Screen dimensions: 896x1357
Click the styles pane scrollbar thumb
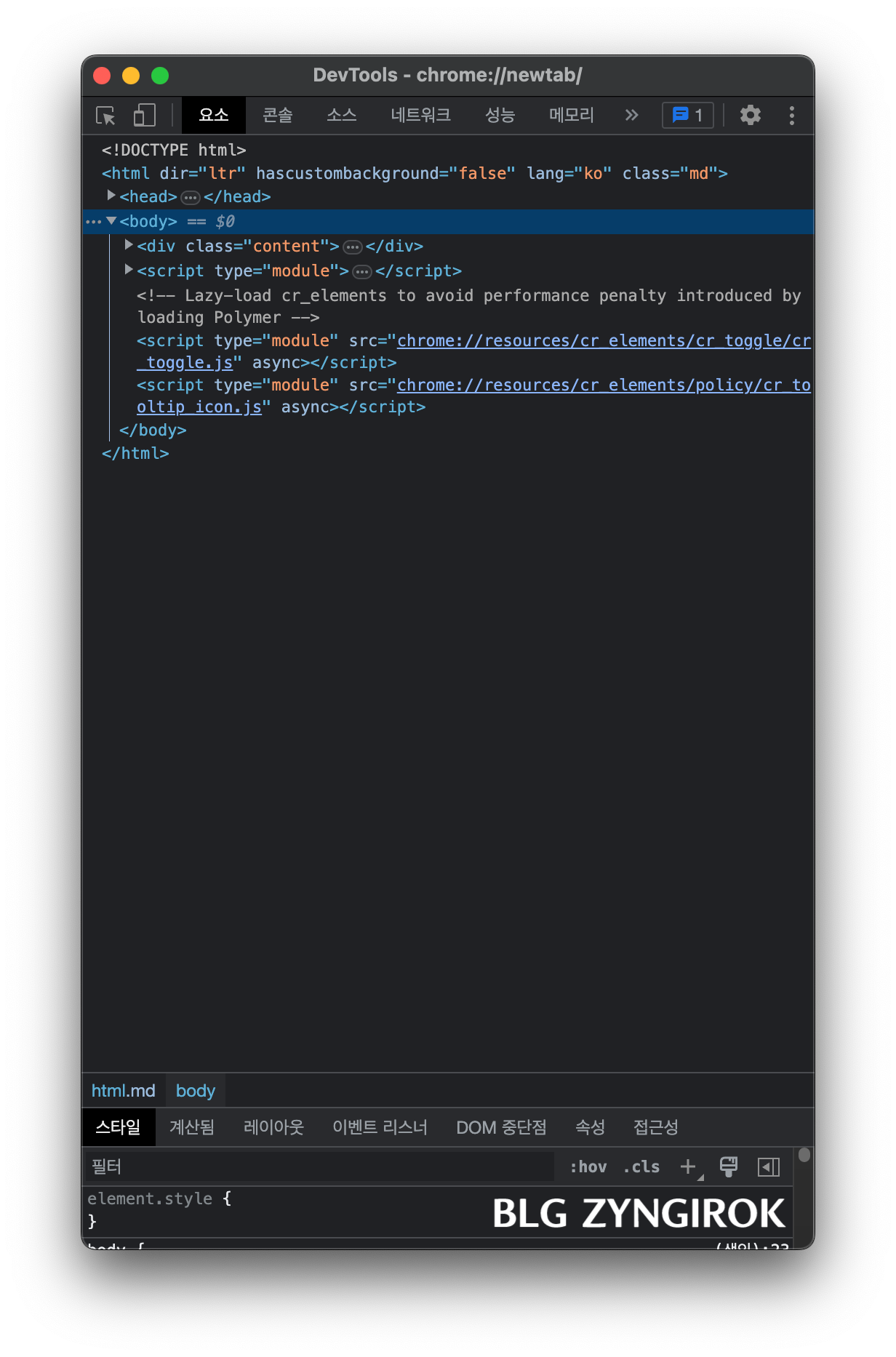(x=804, y=1155)
